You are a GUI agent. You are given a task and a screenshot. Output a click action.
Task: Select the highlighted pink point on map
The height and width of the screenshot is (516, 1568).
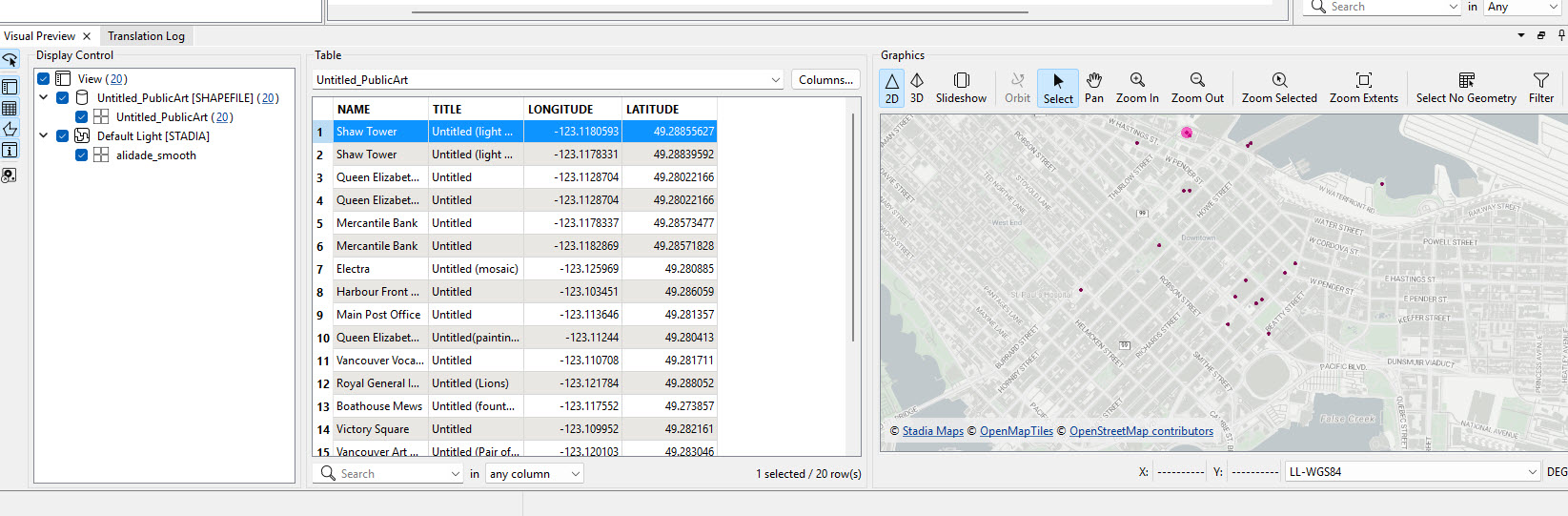[1187, 133]
